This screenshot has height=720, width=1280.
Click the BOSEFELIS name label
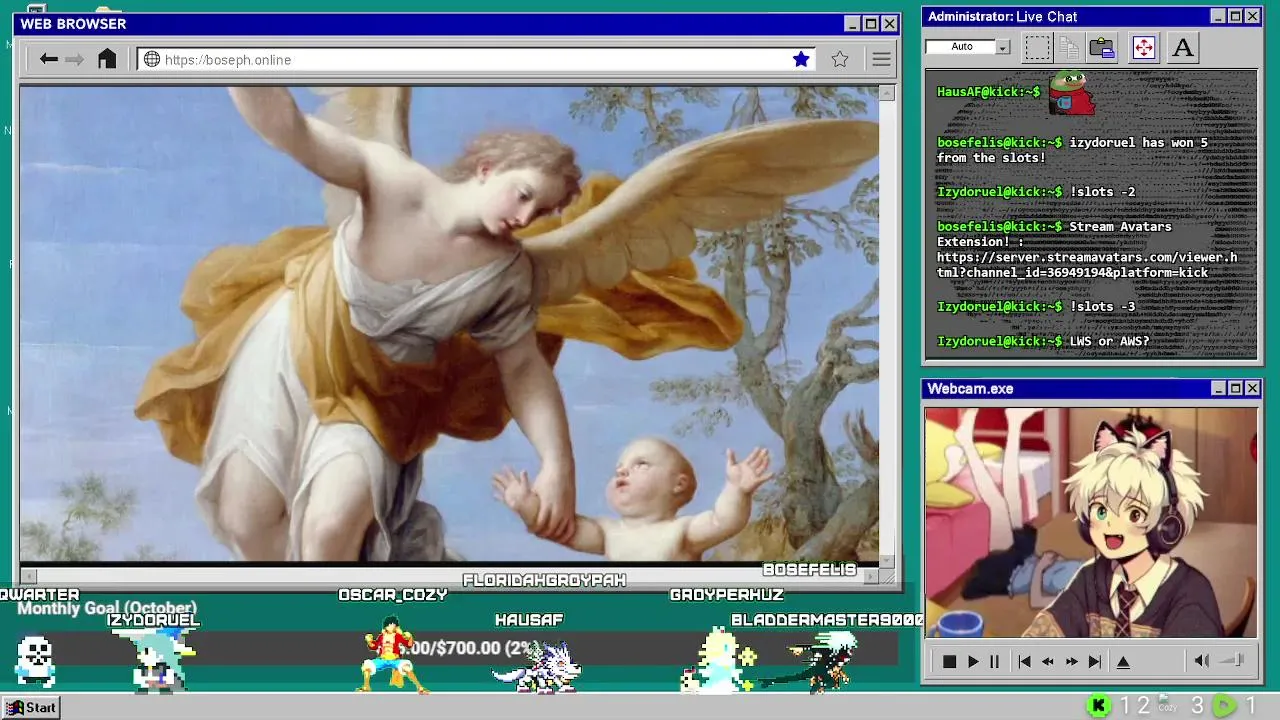[810, 569]
